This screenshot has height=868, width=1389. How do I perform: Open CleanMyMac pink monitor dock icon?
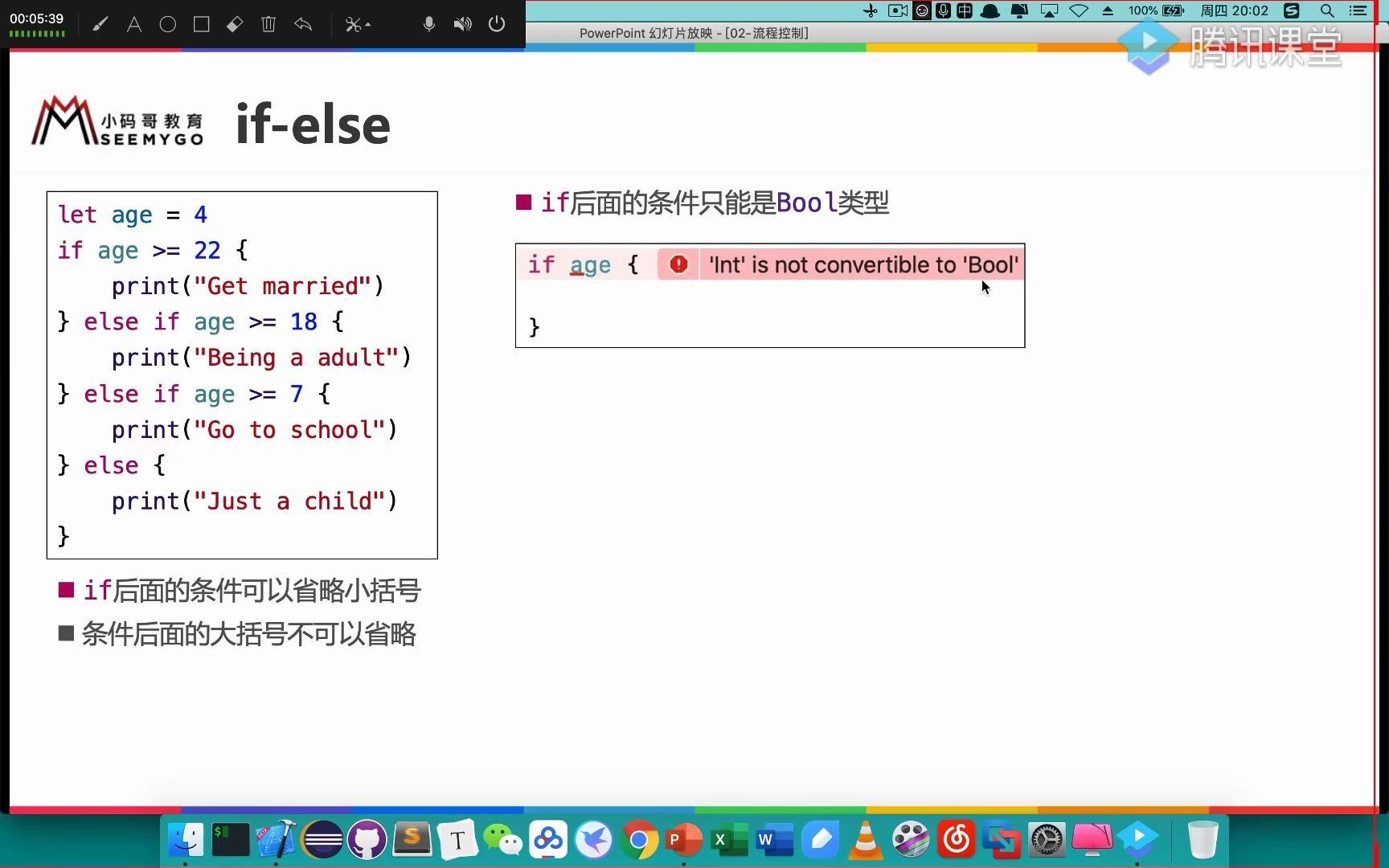pyautogui.click(x=1092, y=840)
